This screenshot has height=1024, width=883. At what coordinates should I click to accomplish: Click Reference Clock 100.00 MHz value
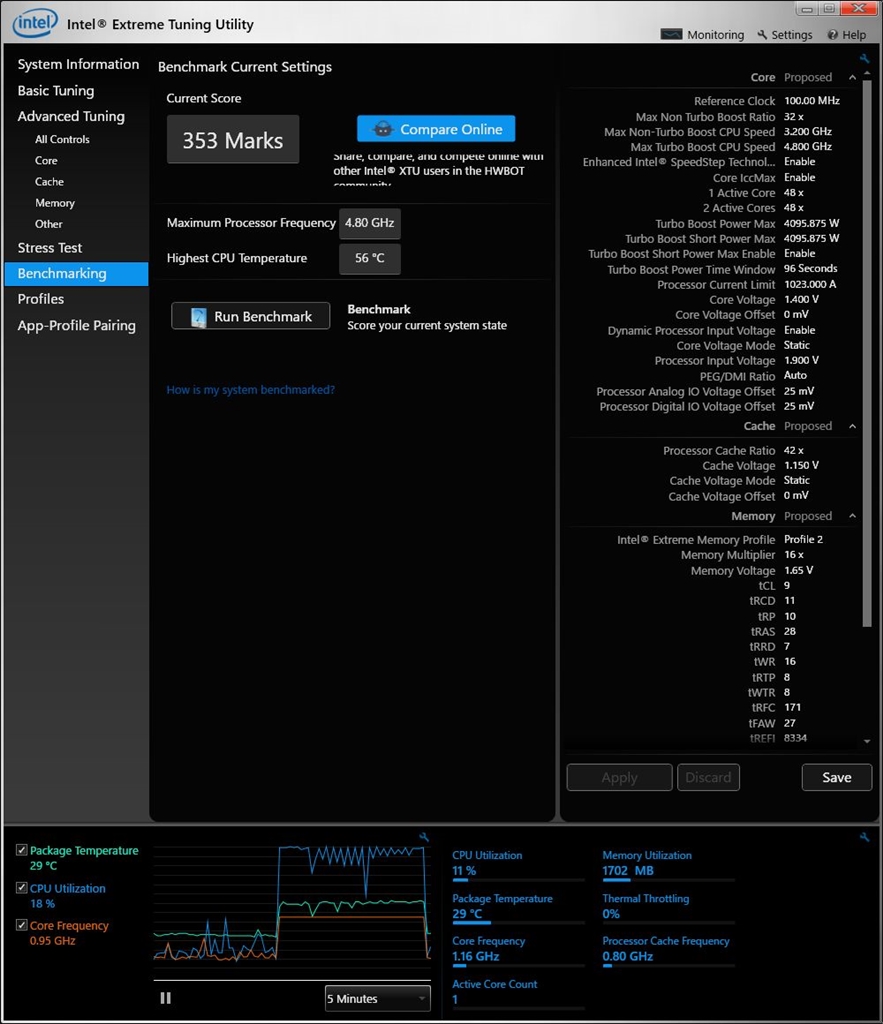click(x=812, y=101)
